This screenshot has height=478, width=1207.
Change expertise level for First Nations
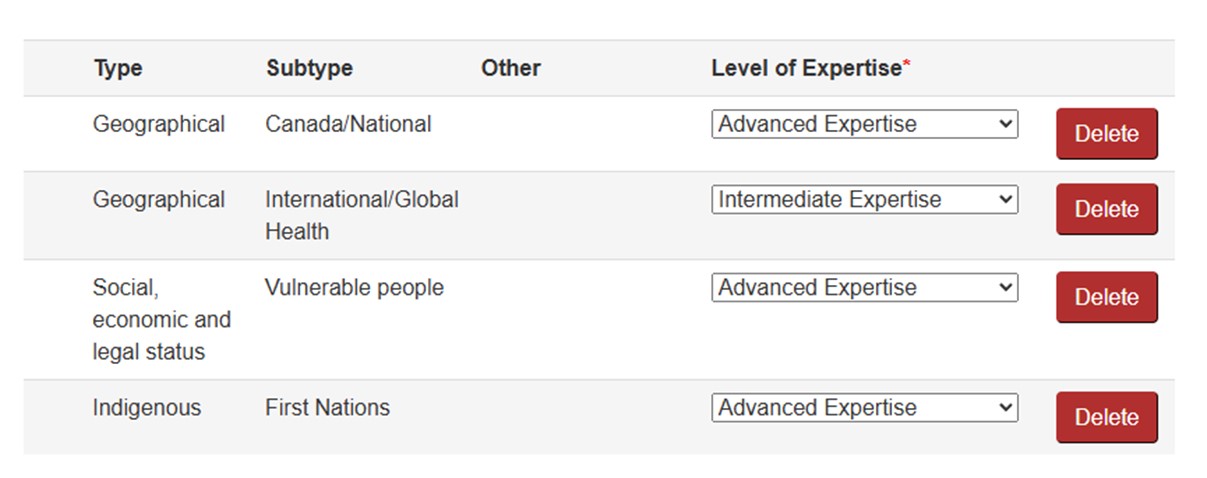(864, 408)
